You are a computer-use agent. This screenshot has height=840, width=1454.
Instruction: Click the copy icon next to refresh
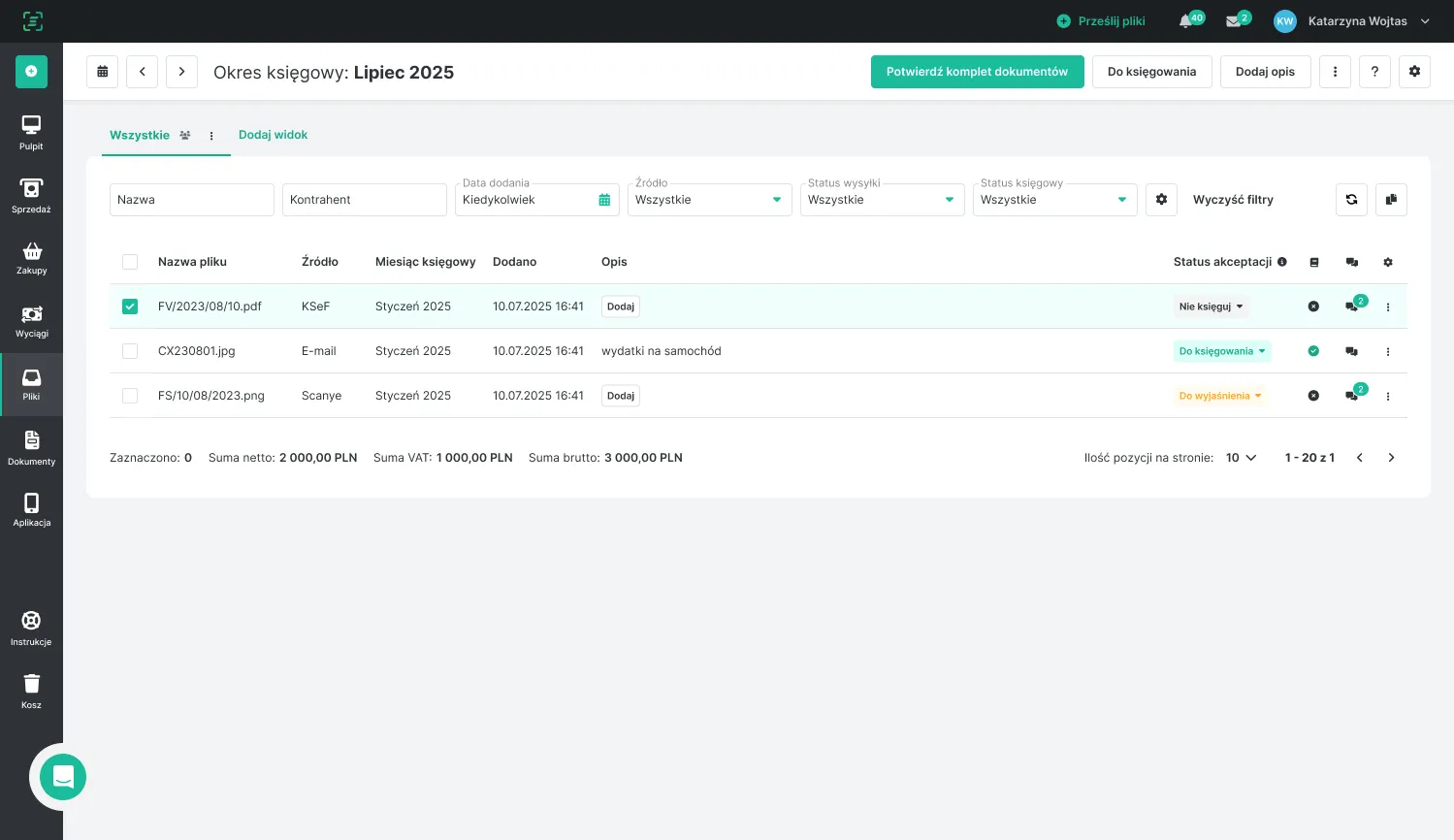[x=1392, y=200]
